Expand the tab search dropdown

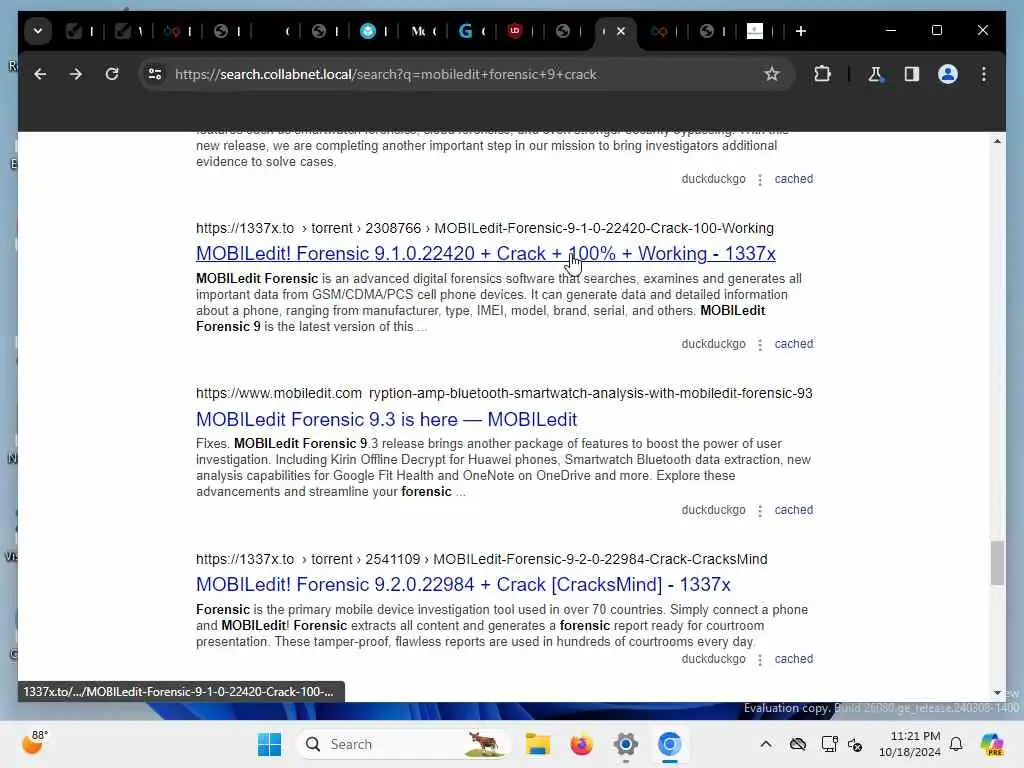point(38,31)
